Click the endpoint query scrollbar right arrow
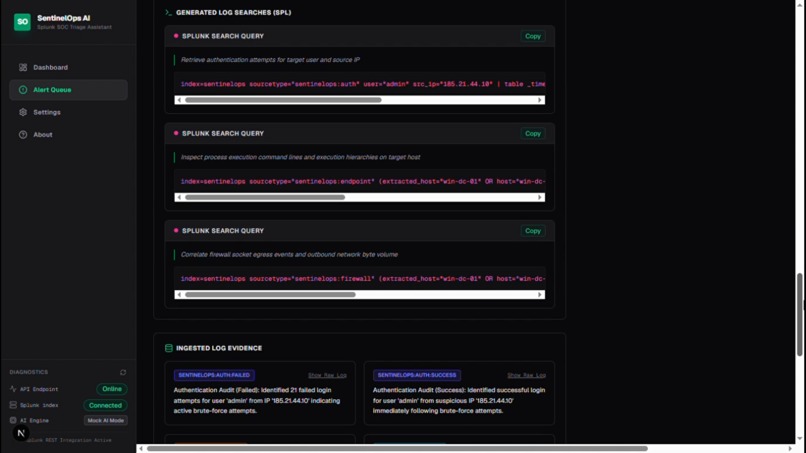This screenshot has height=453, width=806. click(x=540, y=197)
